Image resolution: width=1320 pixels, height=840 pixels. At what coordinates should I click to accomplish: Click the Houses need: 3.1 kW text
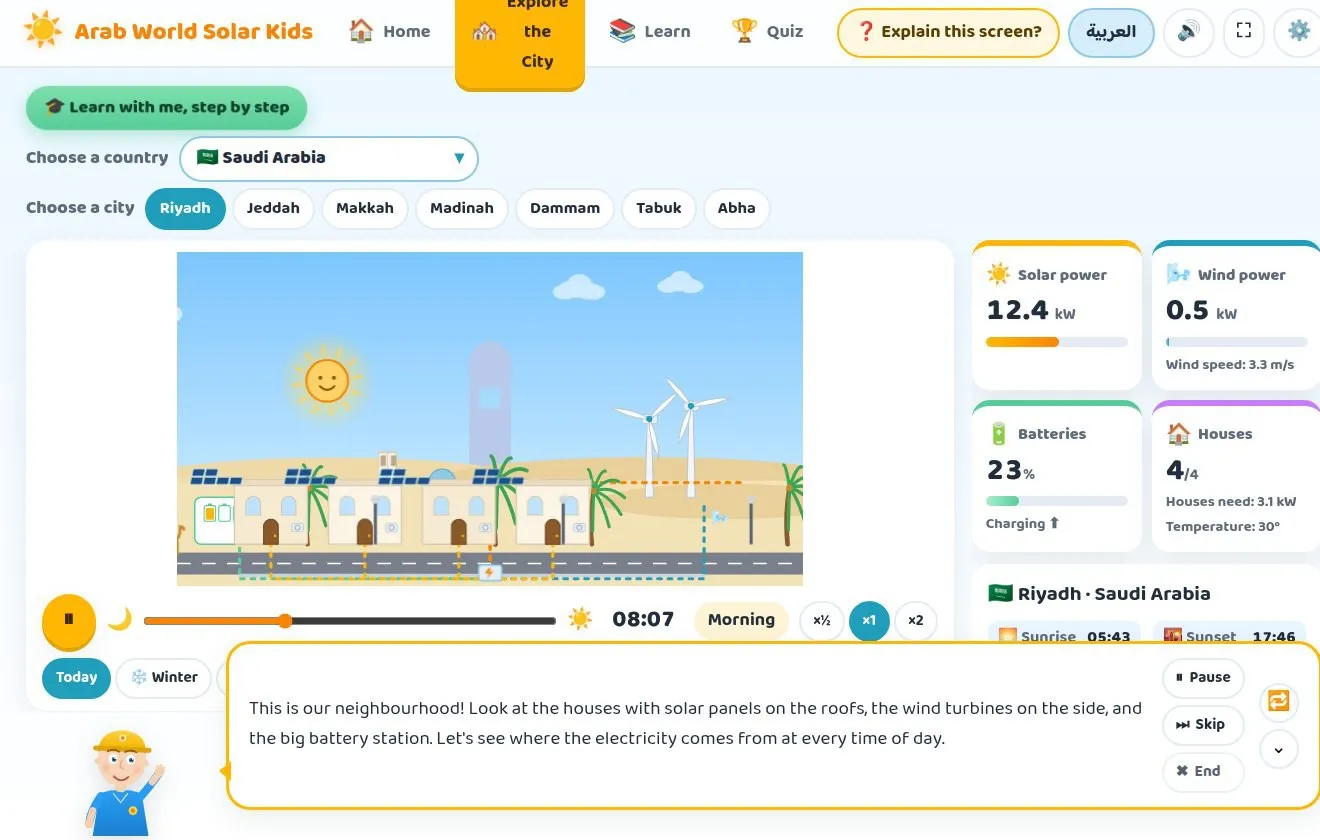[x=1231, y=502]
